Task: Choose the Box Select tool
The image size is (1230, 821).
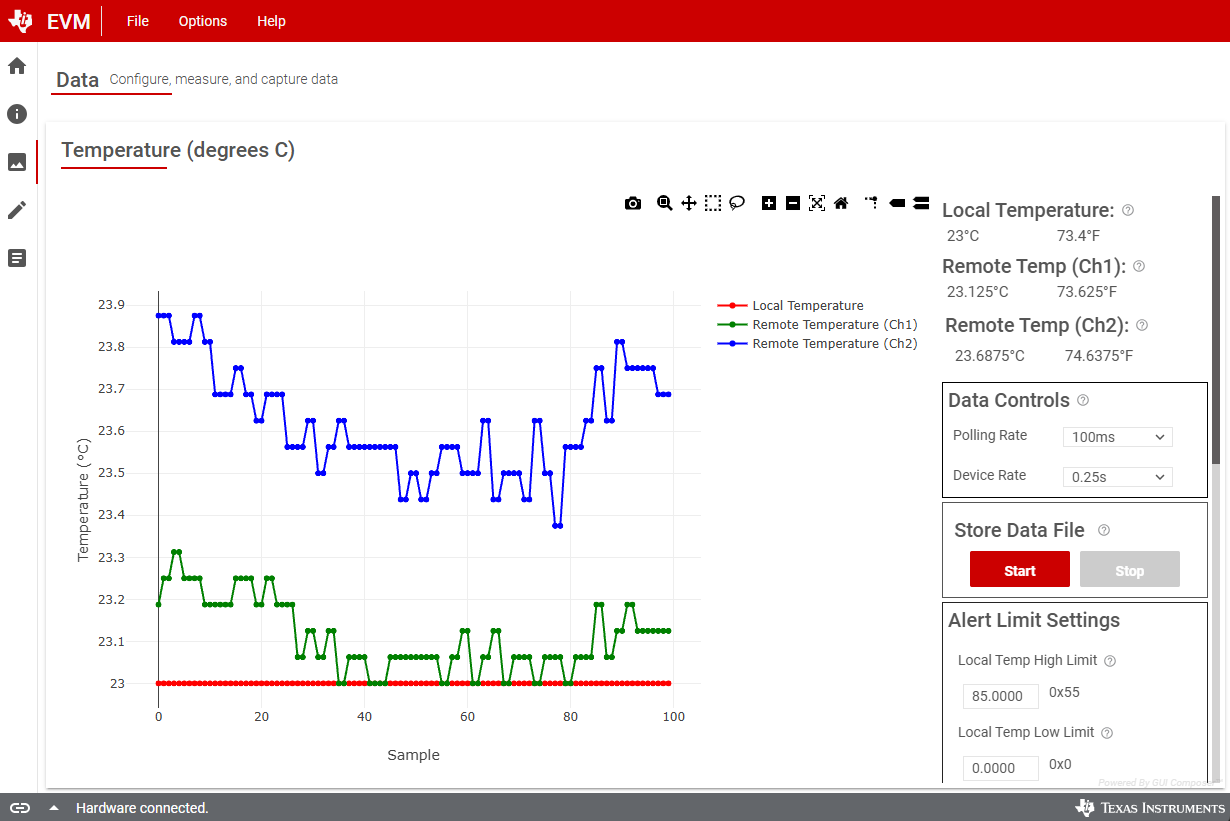Action: [x=713, y=203]
